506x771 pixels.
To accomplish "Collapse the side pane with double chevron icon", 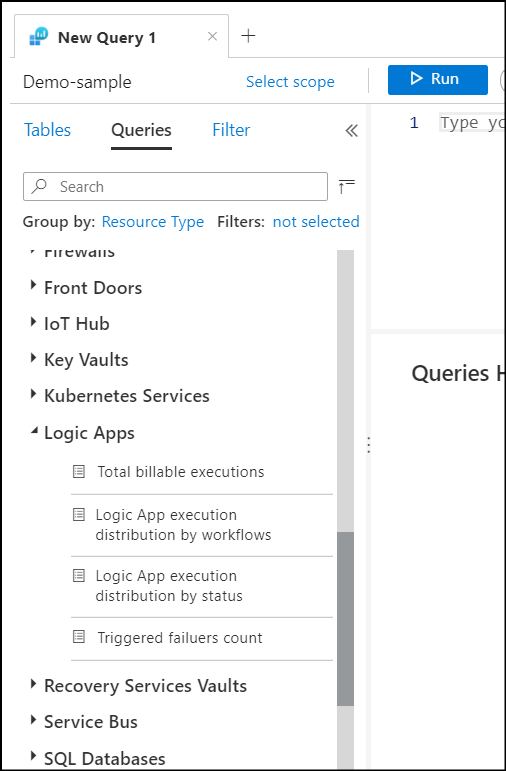I will point(351,131).
